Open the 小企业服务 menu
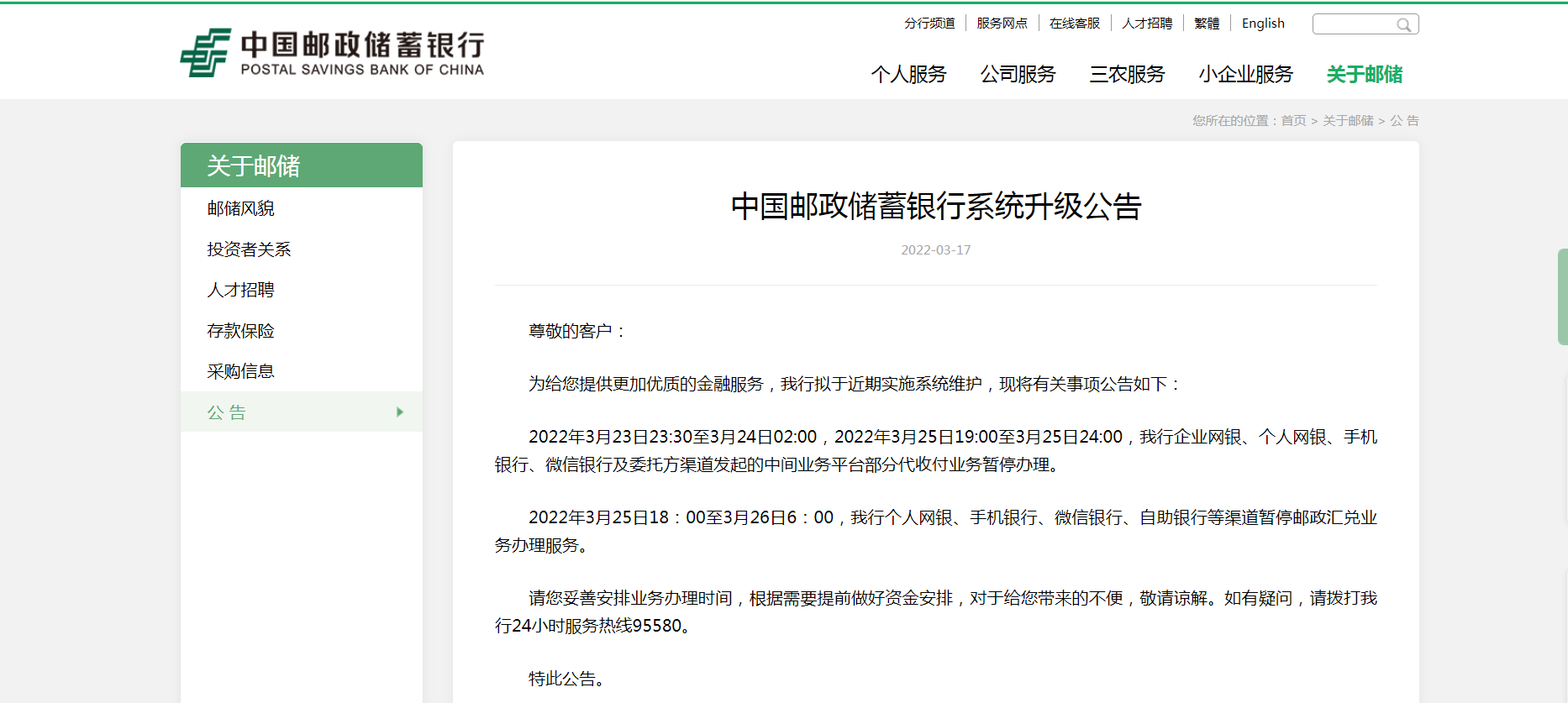Image resolution: width=1568 pixels, height=703 pixels. (1245, 75)
